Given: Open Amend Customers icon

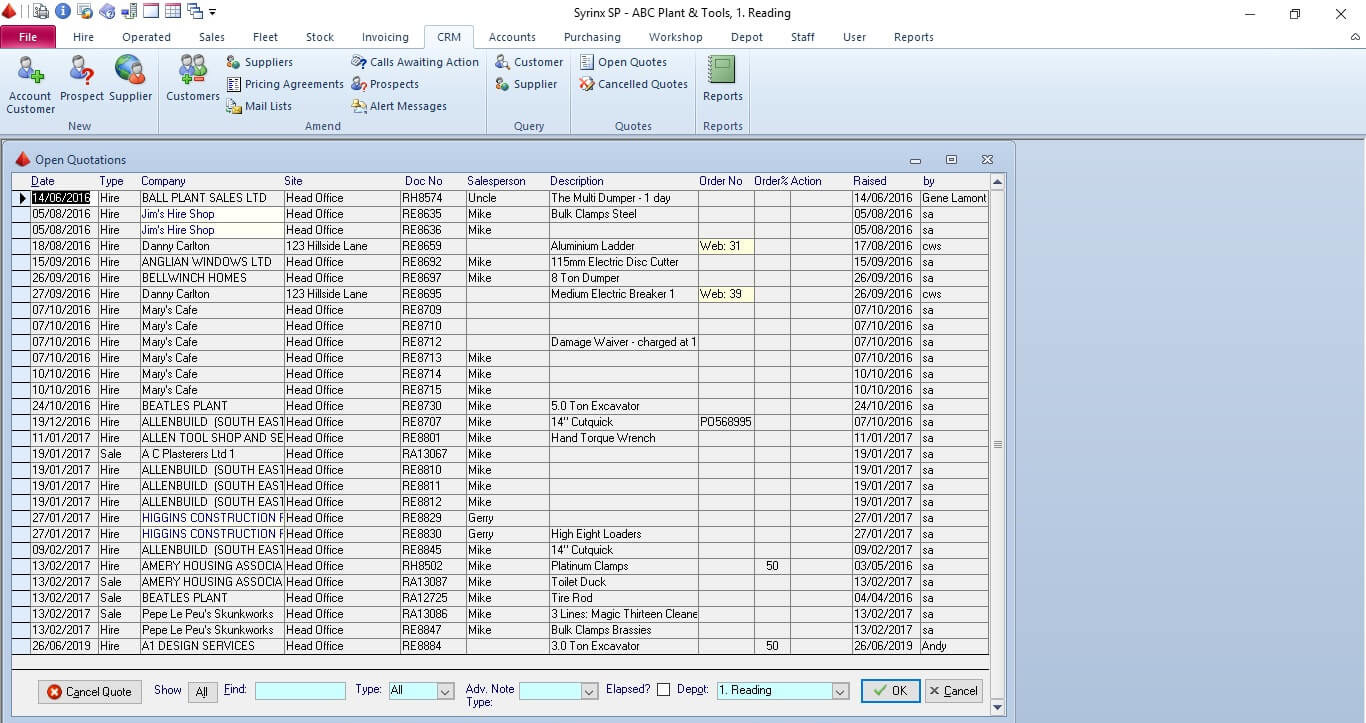Looking at the screenshot, I should (192, 79).
